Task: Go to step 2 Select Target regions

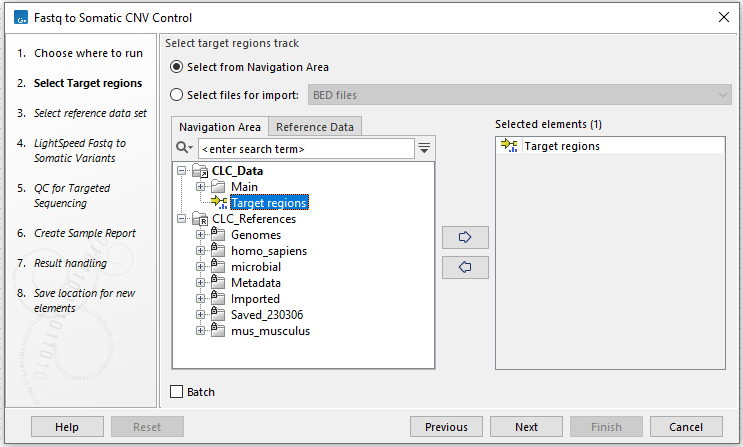Action: tap(88, 83)
